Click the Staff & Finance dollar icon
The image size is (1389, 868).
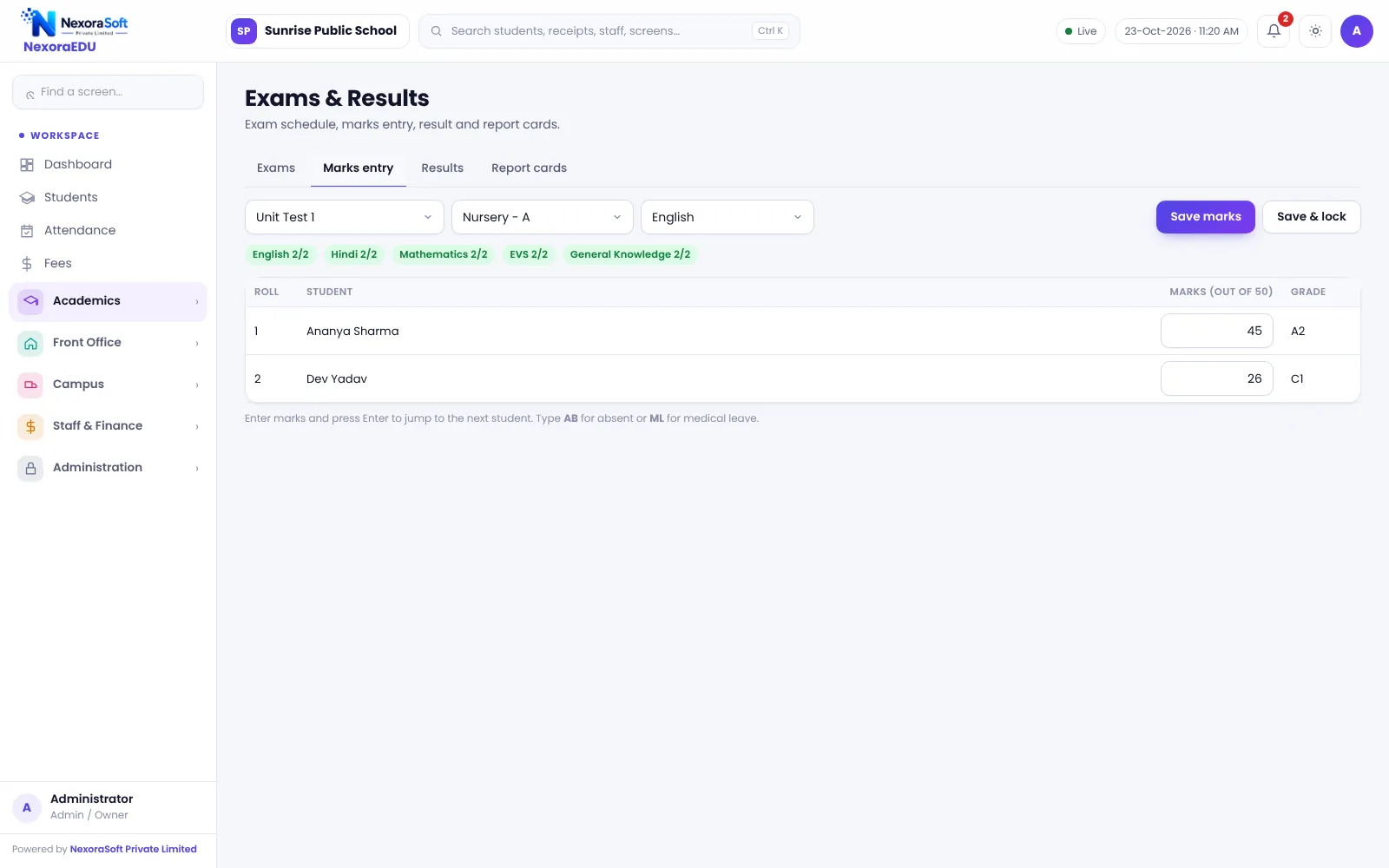pyautogui.click(x=30, y=426)
